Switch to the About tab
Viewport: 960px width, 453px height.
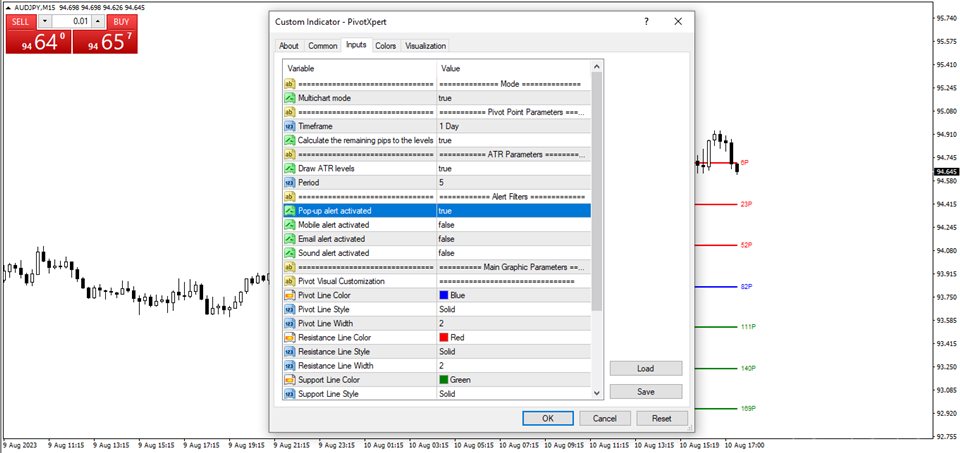coord(289,46)
